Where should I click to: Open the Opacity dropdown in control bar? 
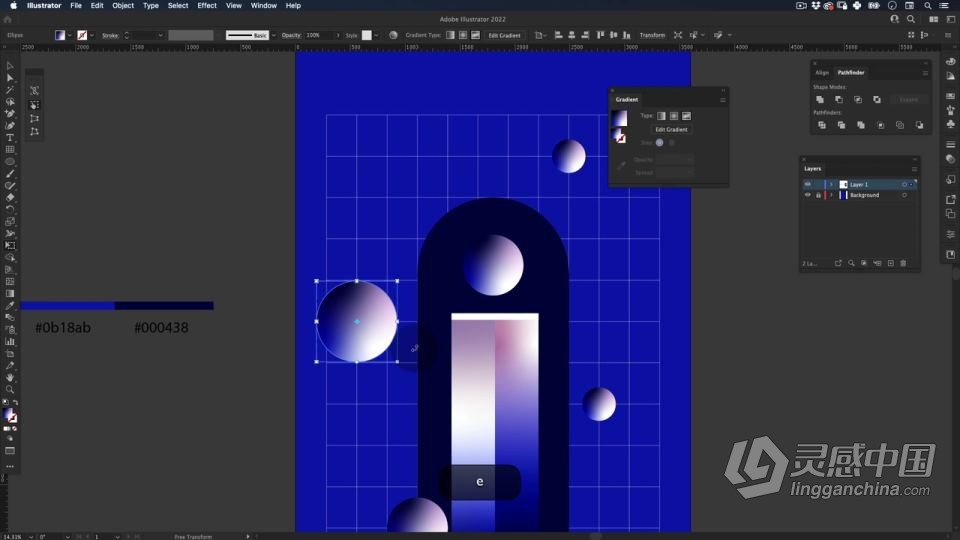337,36
